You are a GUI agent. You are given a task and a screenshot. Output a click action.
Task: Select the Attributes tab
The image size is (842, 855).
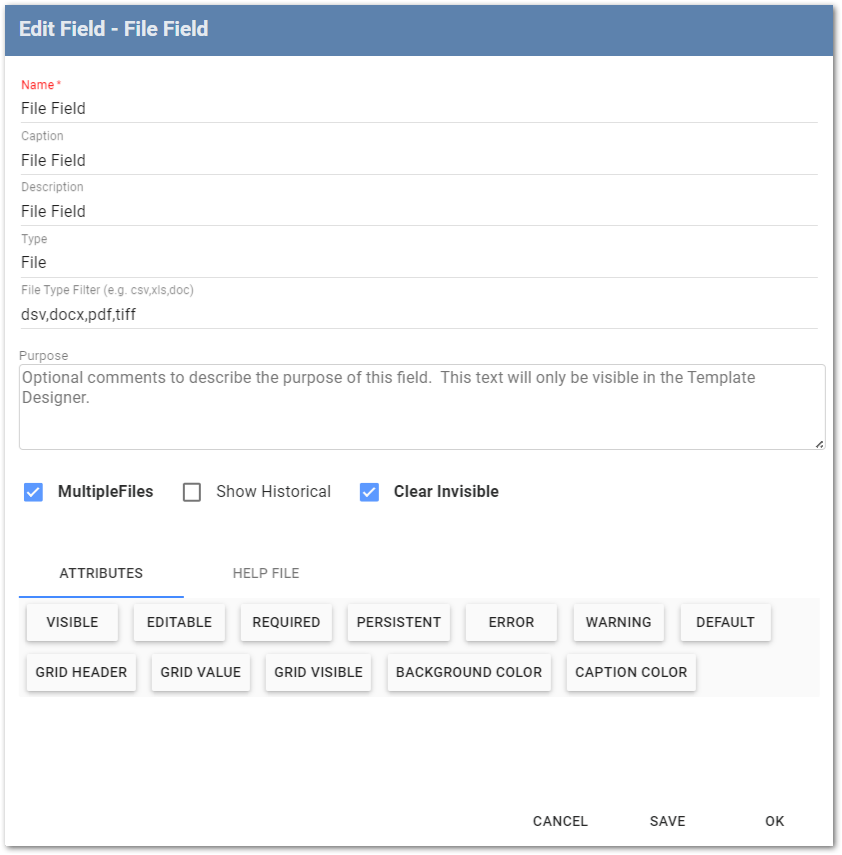click(101, 573)
